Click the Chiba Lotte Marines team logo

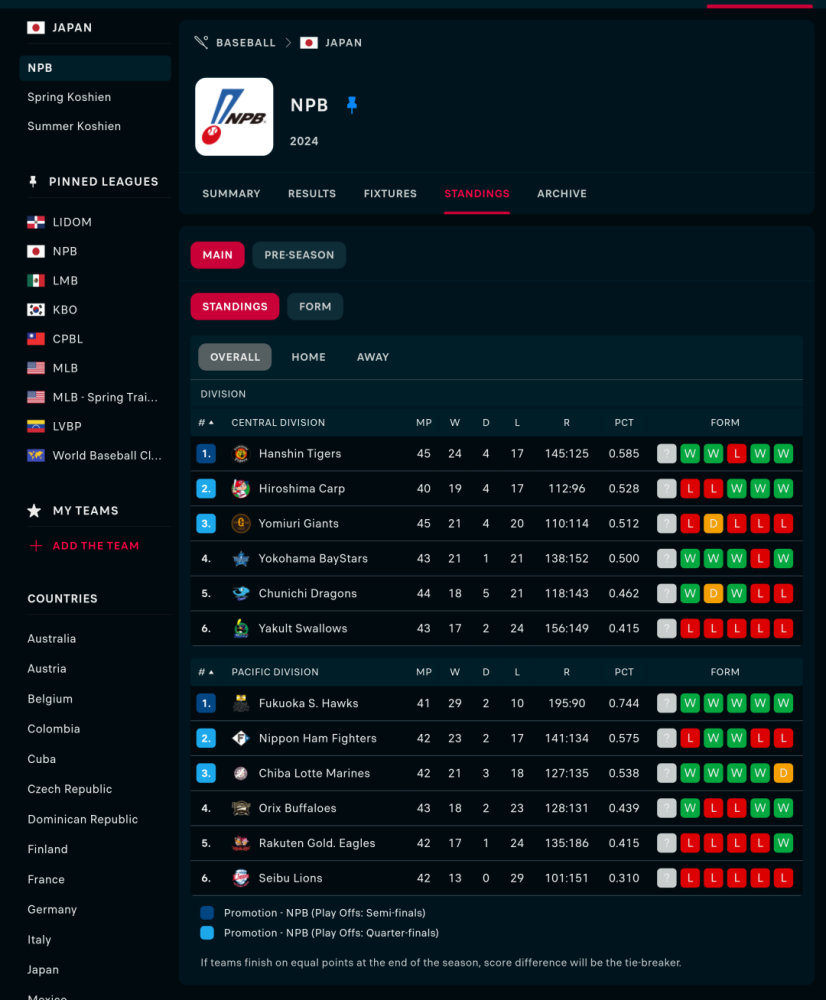240,773
